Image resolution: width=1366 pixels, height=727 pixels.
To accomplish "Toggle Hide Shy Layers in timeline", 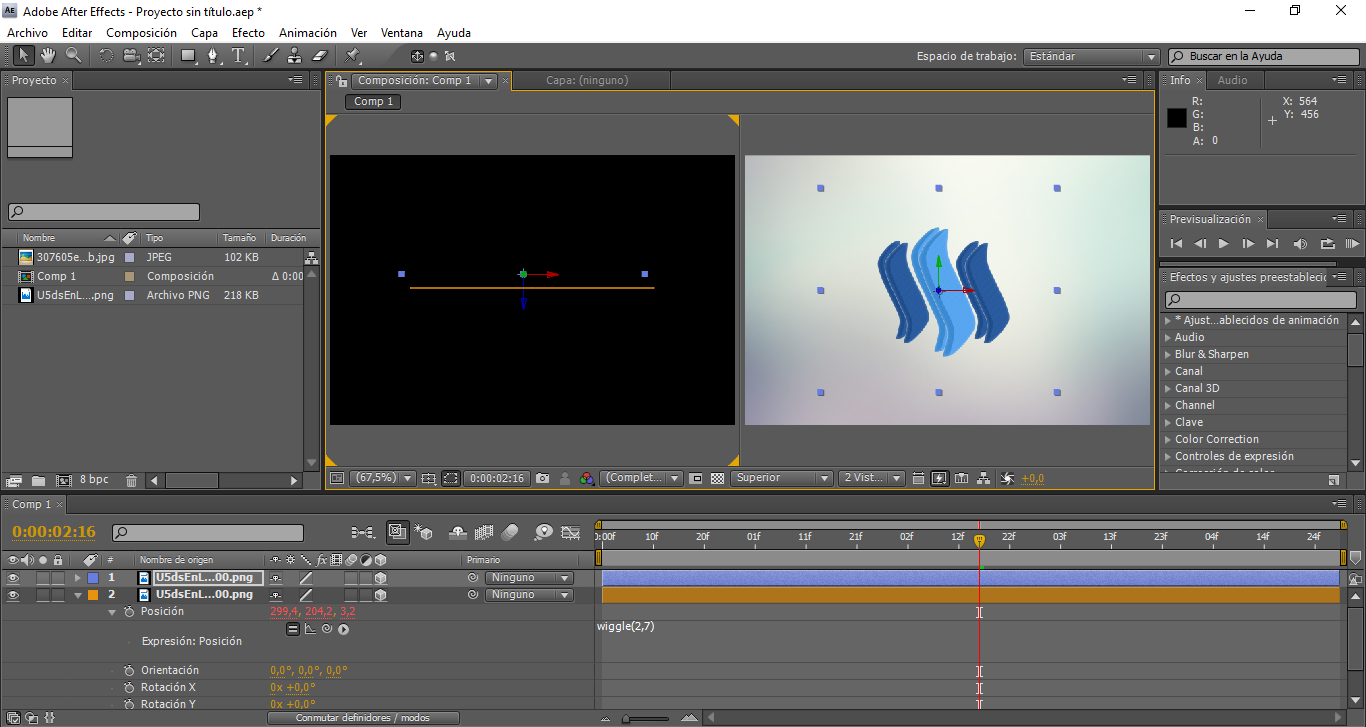I will coord(459,532).
